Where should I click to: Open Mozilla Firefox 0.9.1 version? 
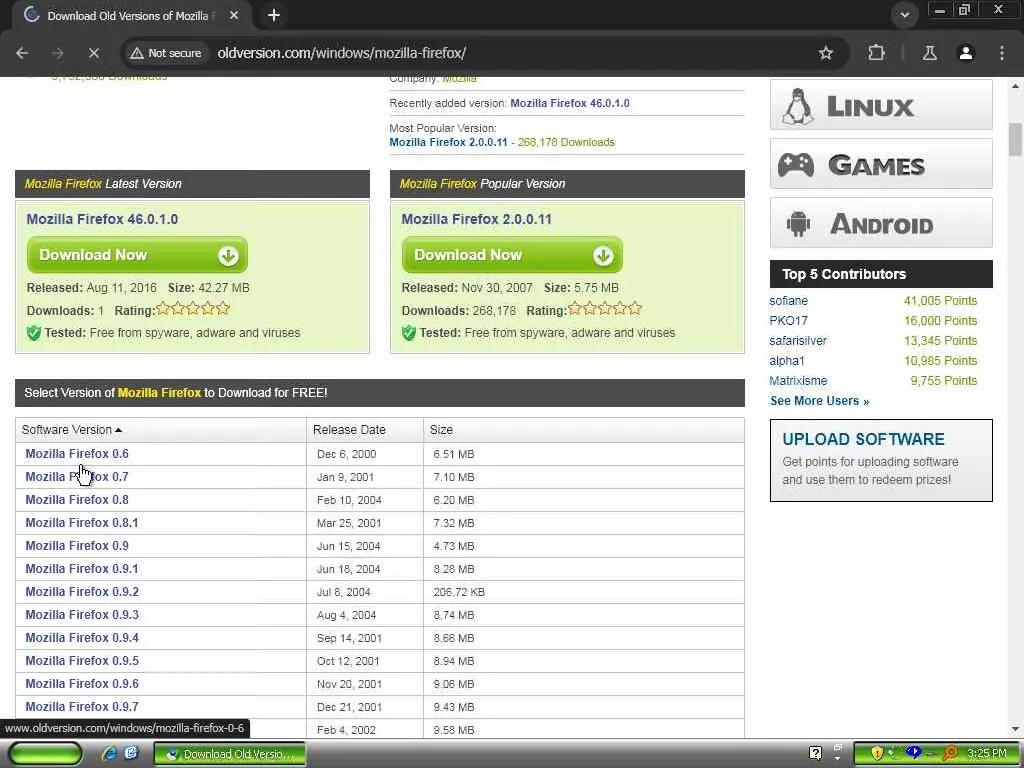82,569
